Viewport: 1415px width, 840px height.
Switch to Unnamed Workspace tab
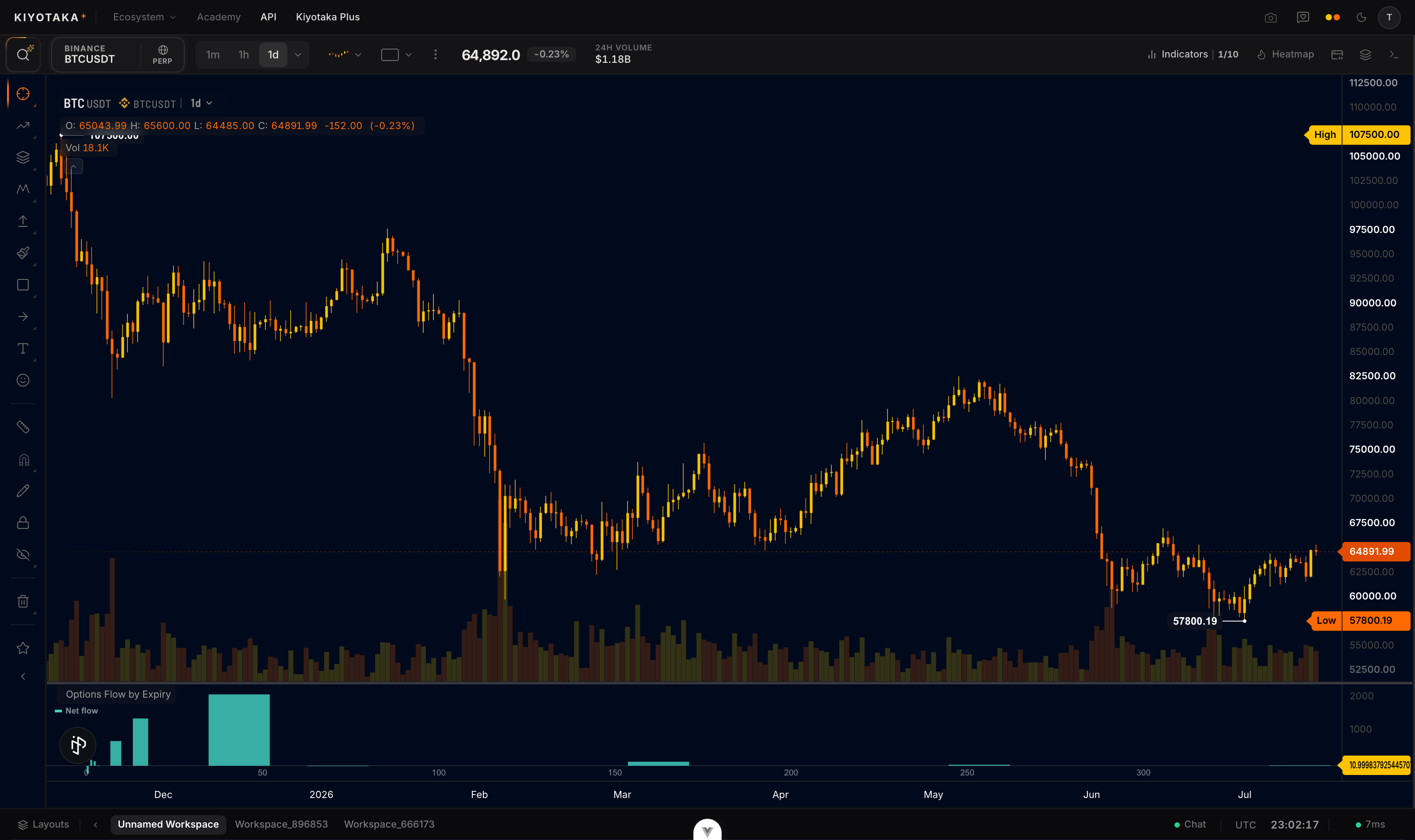[x=168, y=824]
